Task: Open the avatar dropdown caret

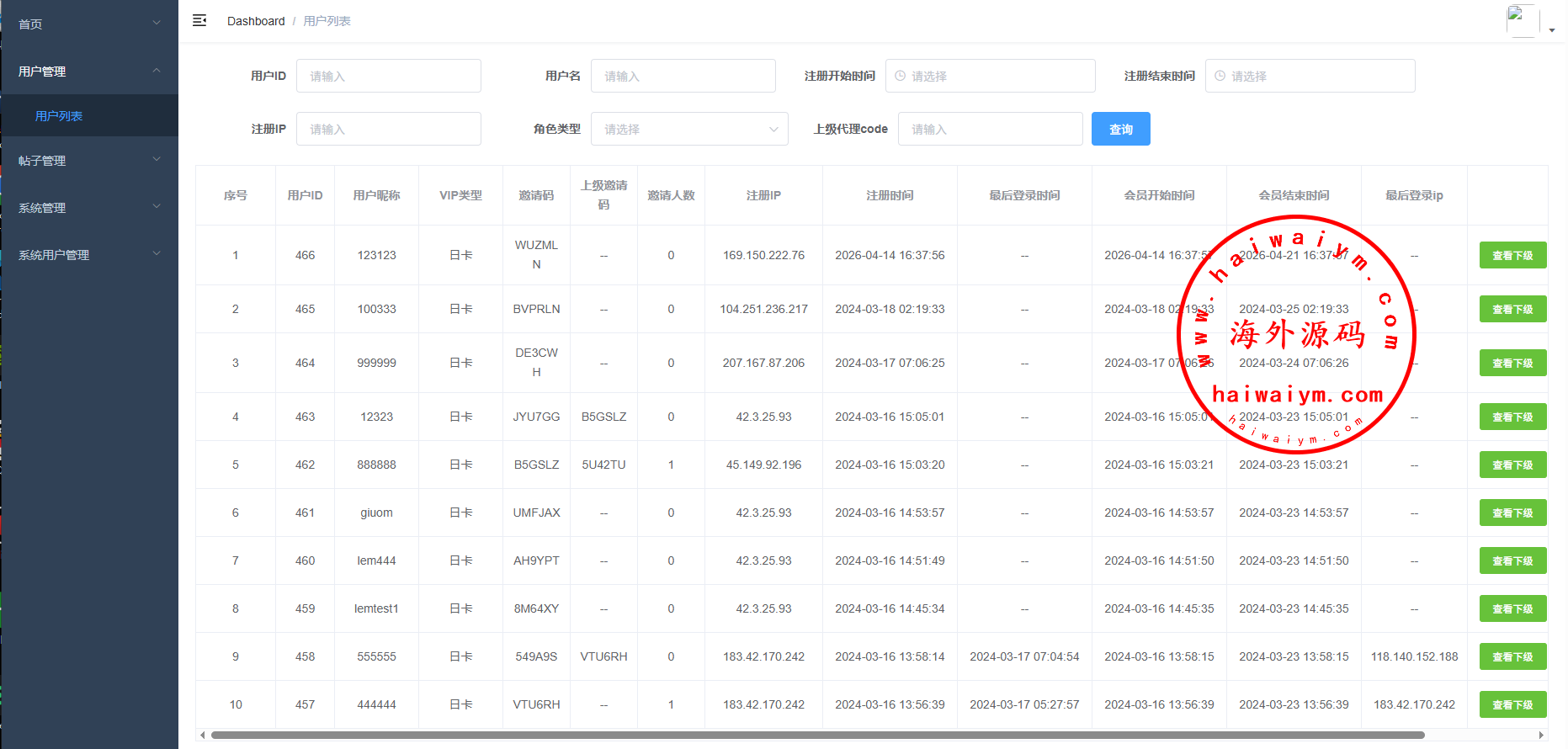Action: [x=1551, y=29]
